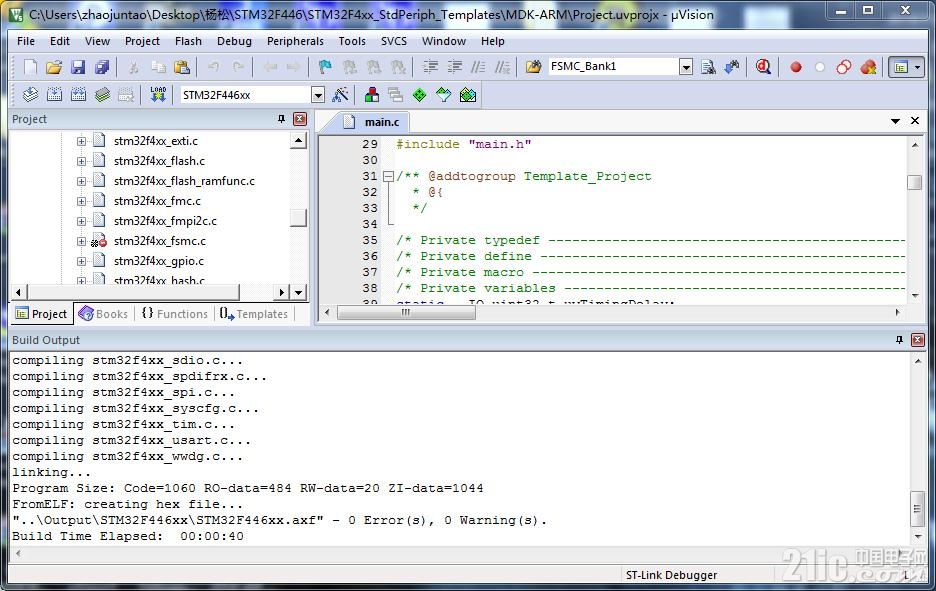
Task: Indent the selected lines using the indent icon
Action: point(430,67)
